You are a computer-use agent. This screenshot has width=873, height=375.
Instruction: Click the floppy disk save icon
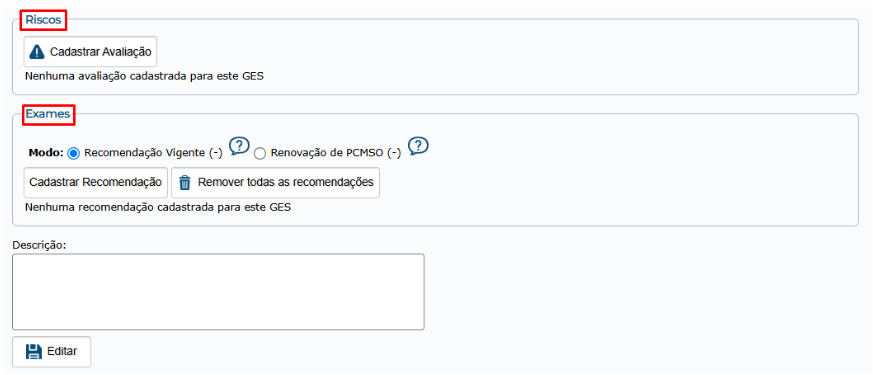34,352
